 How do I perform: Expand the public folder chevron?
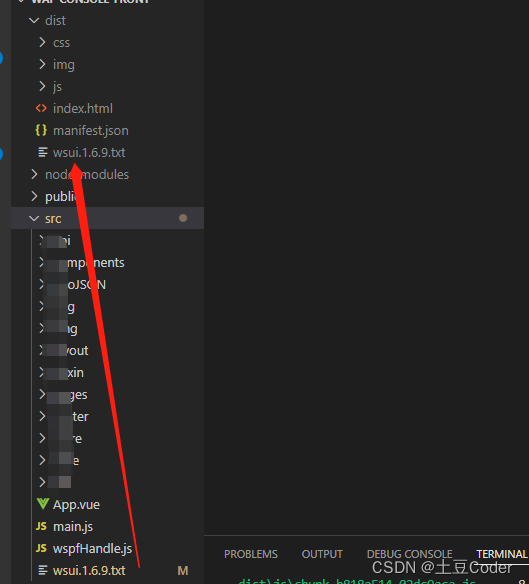click(34, 196)
